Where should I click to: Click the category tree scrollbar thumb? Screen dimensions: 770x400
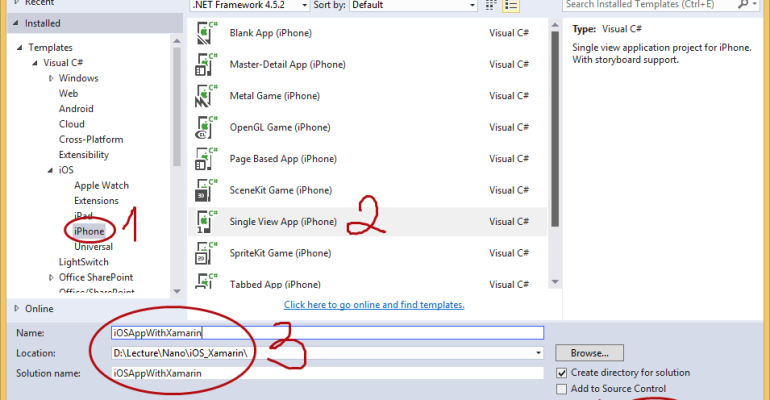click(x=177, y=107)
